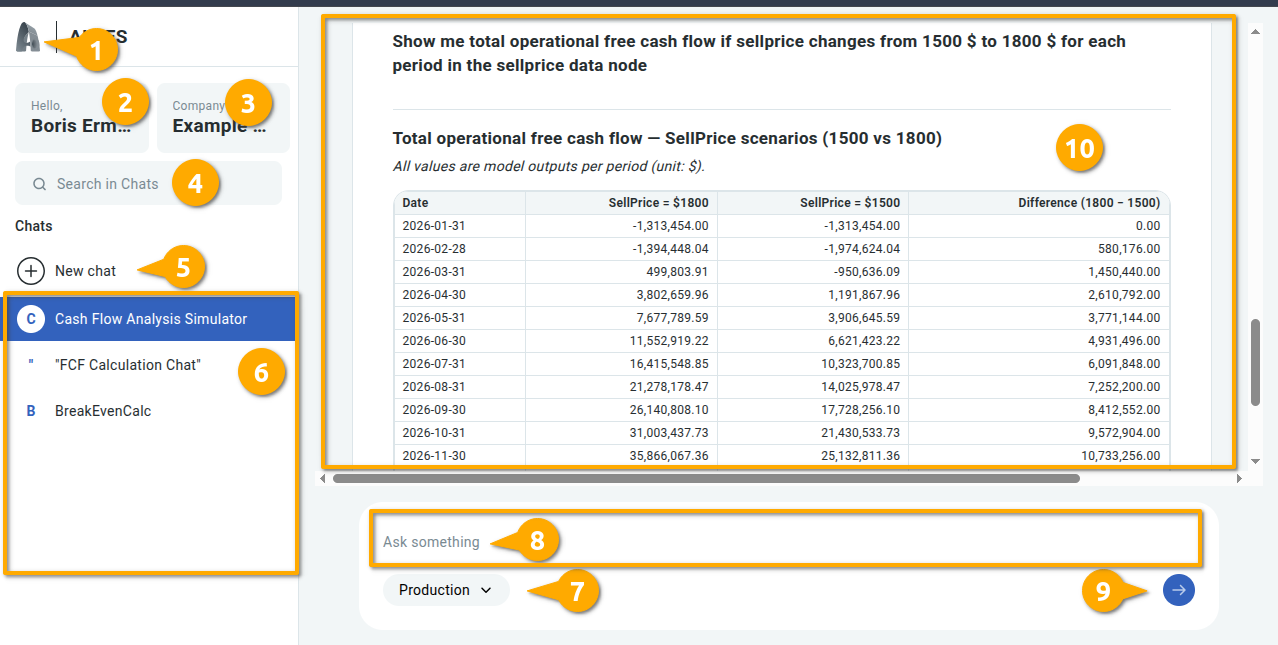Click the horizontal scrollbar under the table
The height and width of the screenshot is (645, 1278).
coord(706,479)
